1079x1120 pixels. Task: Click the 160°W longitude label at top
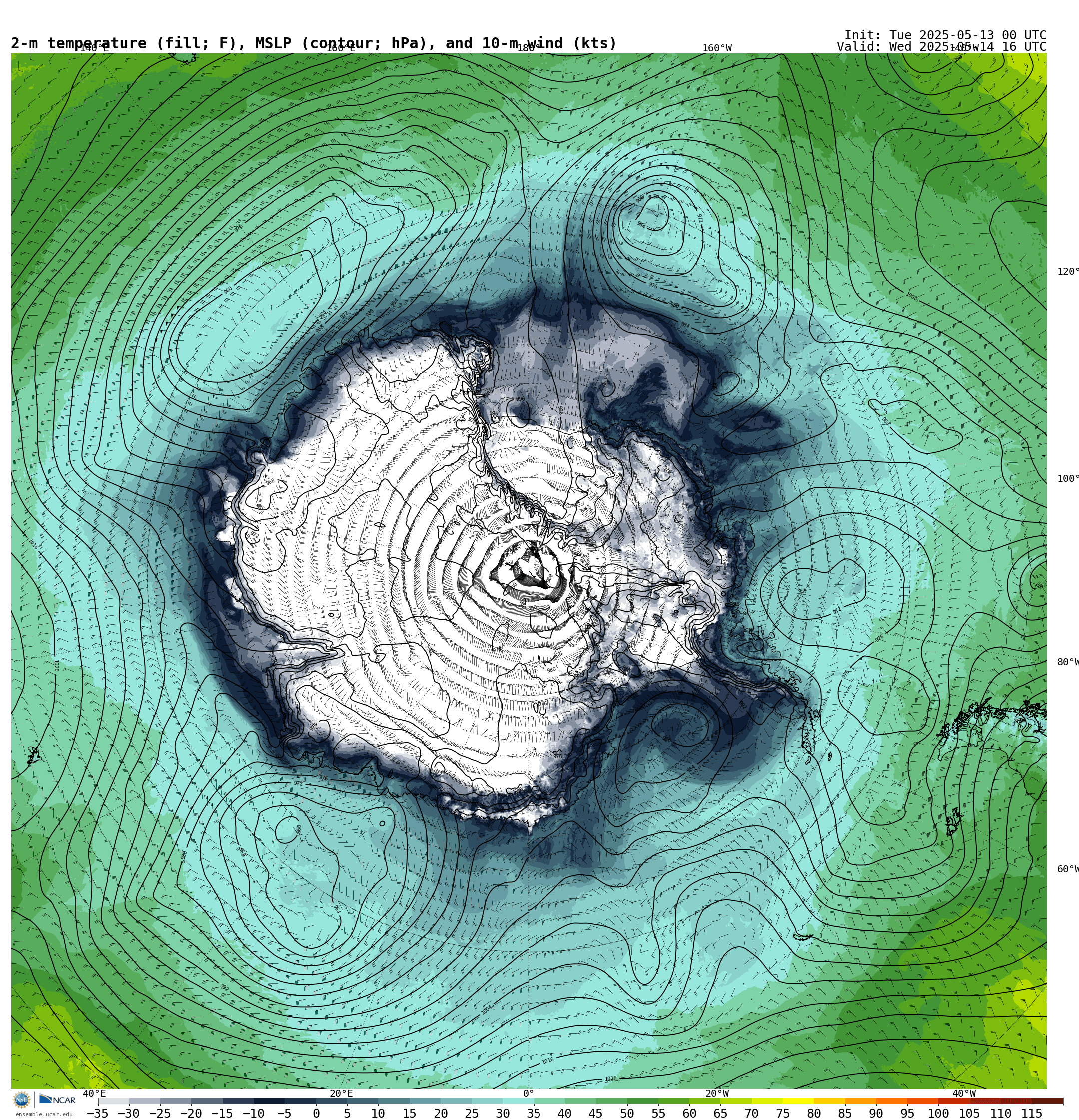click(717, 48)
